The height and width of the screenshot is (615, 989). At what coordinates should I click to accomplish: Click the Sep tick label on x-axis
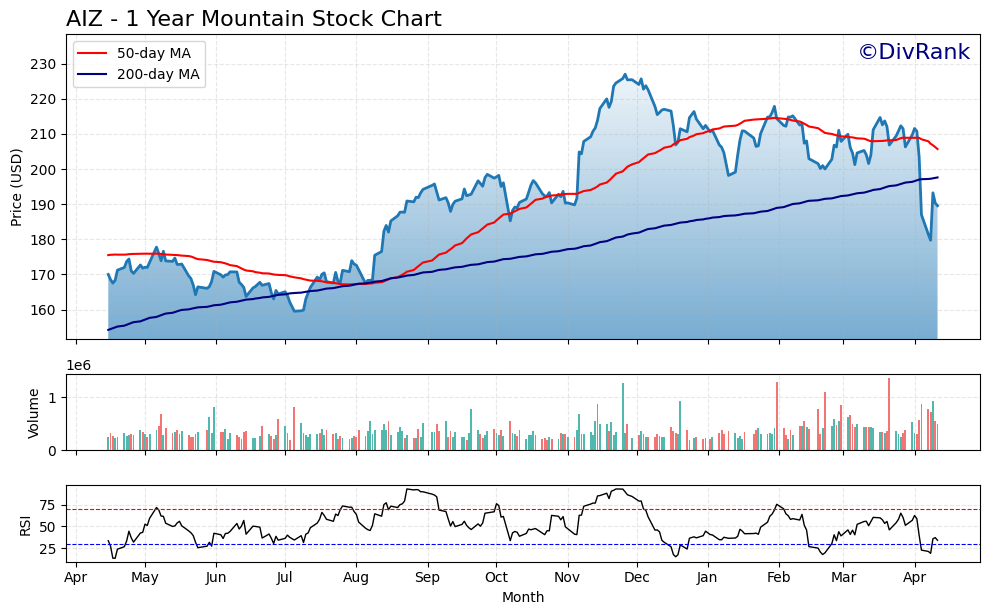pos(427,577)
